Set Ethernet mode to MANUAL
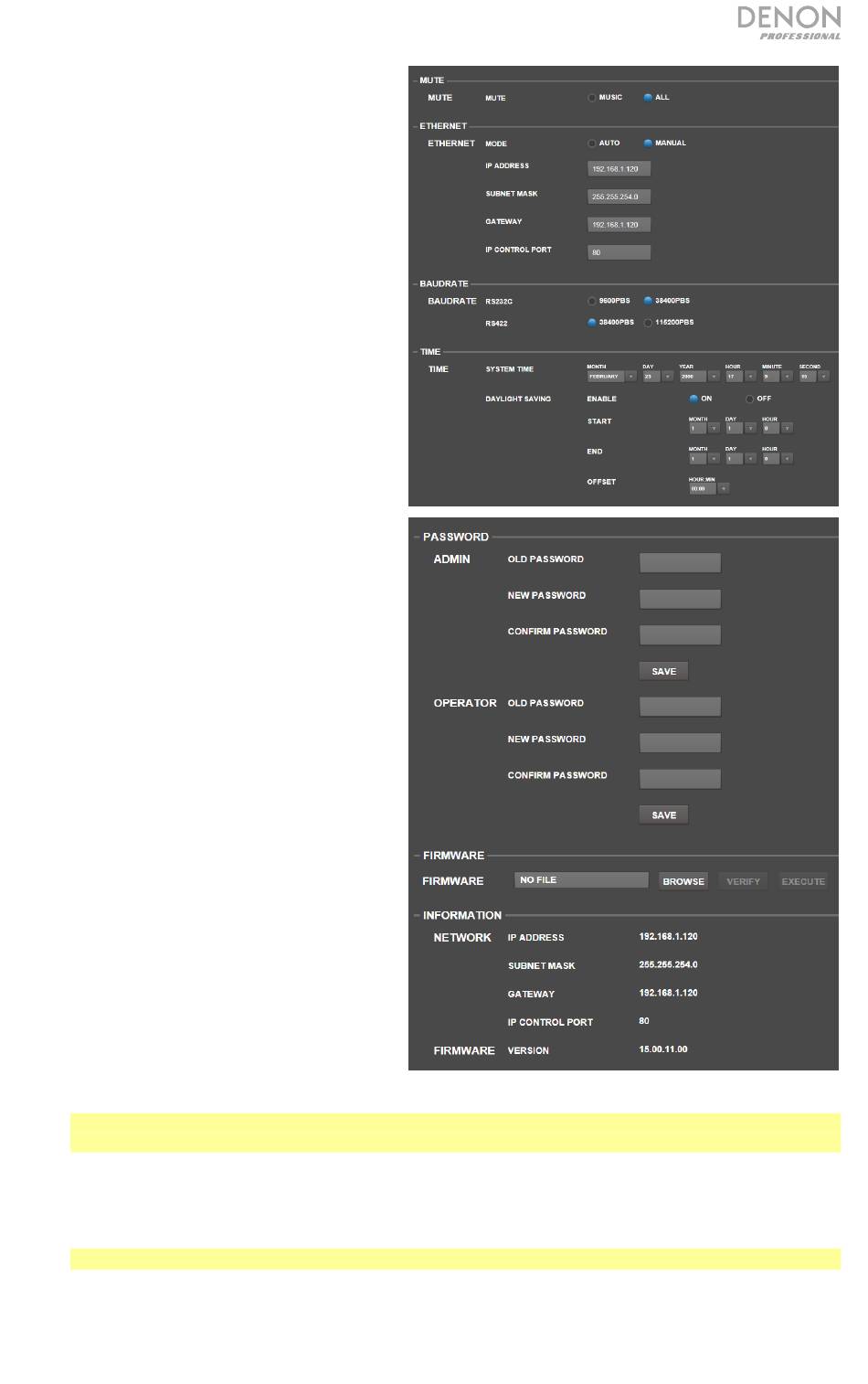The height and width of the screenshot is (1384, 868). [x=648, y=144]
